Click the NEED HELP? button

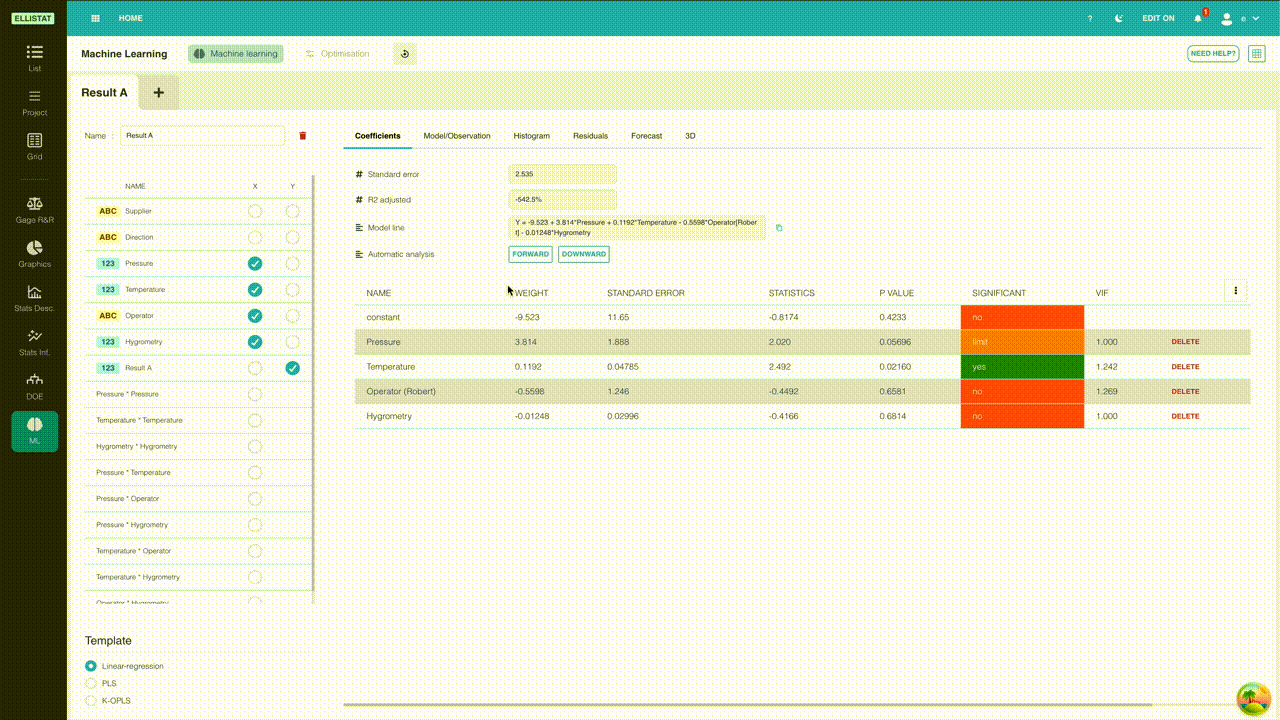click(x=1213, y=54)
